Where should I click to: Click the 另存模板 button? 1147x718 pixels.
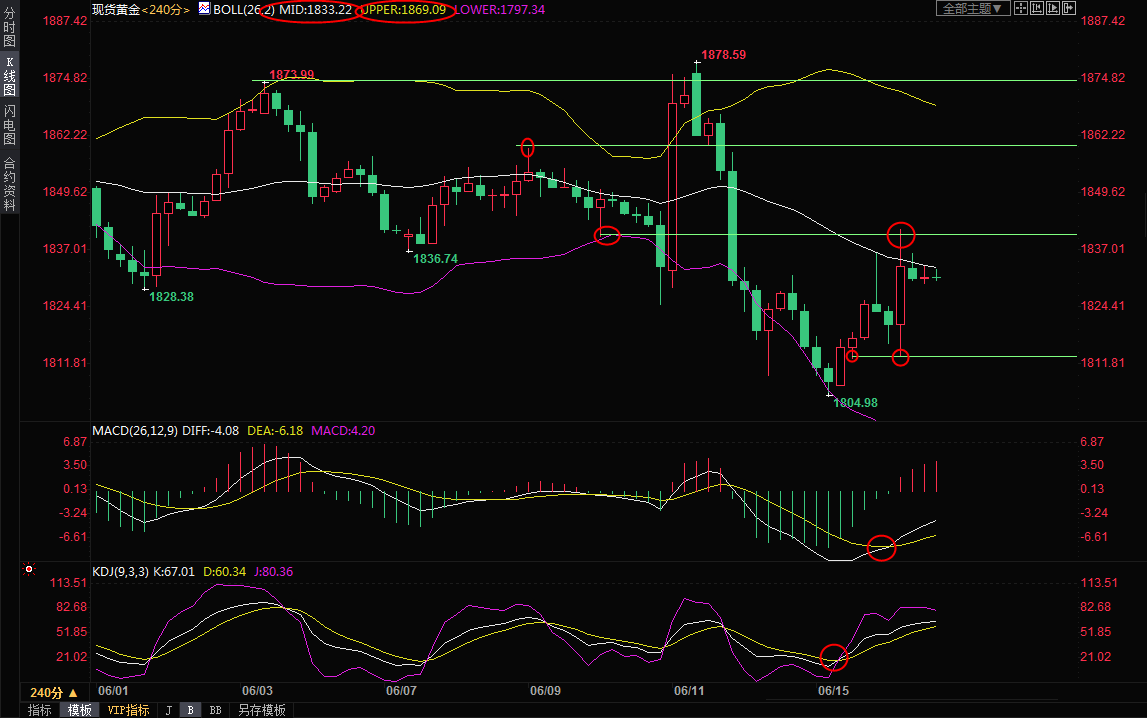point(261,710)
